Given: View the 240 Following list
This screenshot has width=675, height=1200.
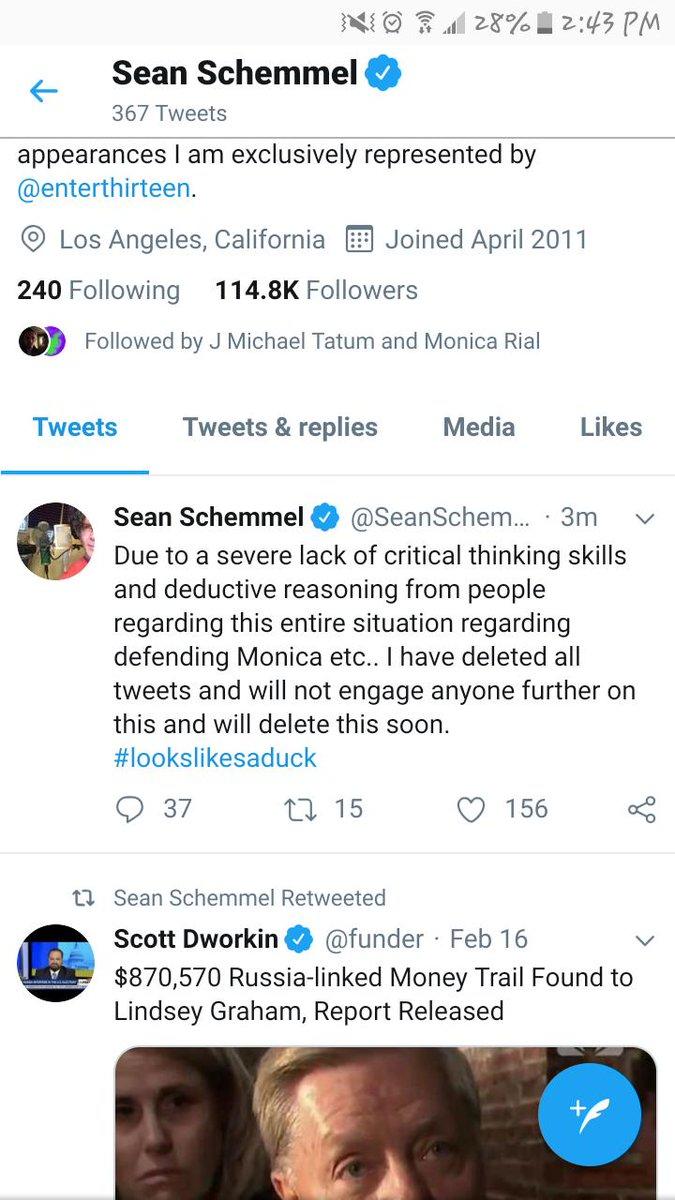Looking at the screenshot, I should (98, 291).
